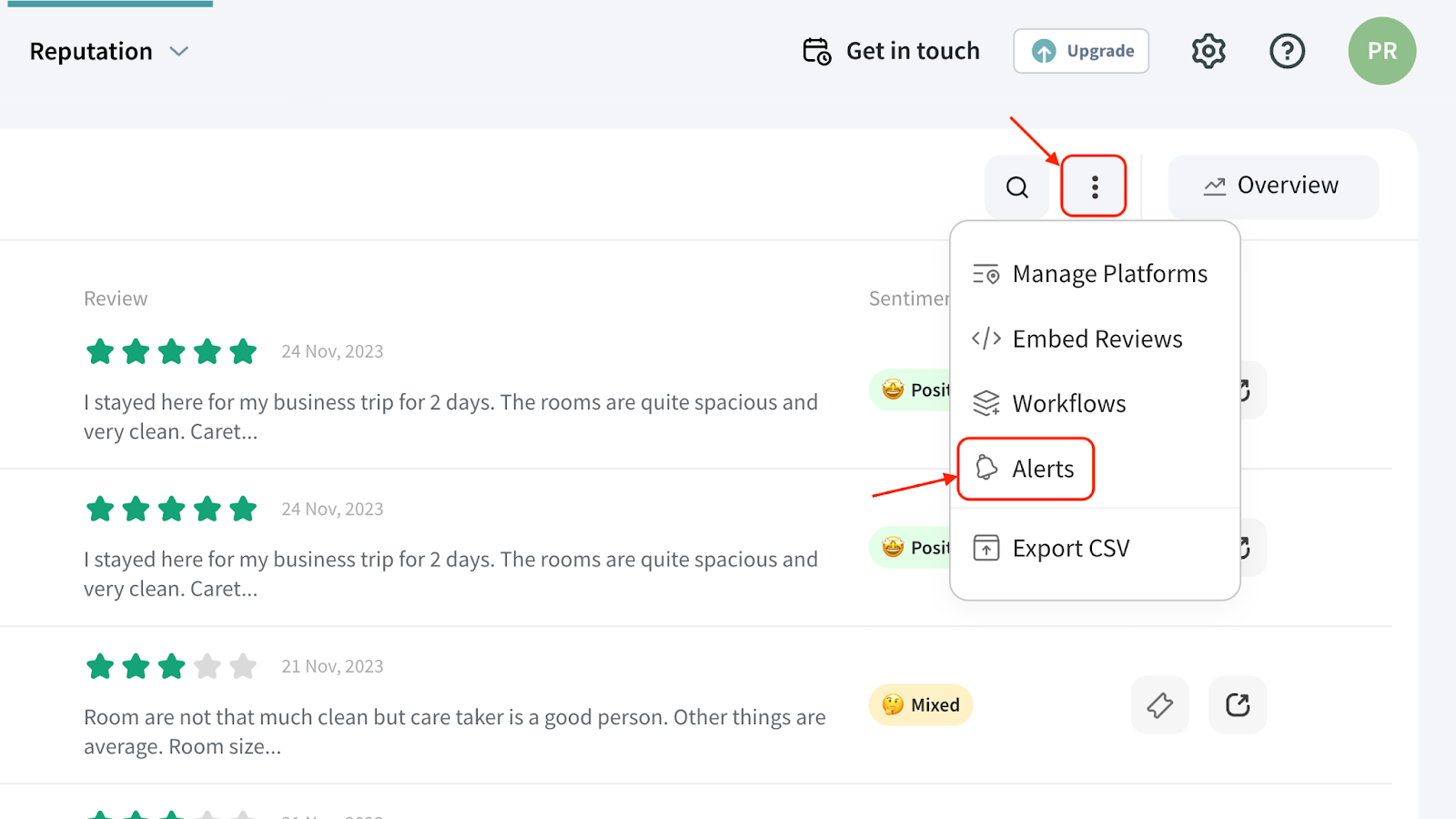Image resolution: width=1456 pixels, height=819 pixels.
Task: Open the PR profile avatar
Action: (x=1381, y=51)
